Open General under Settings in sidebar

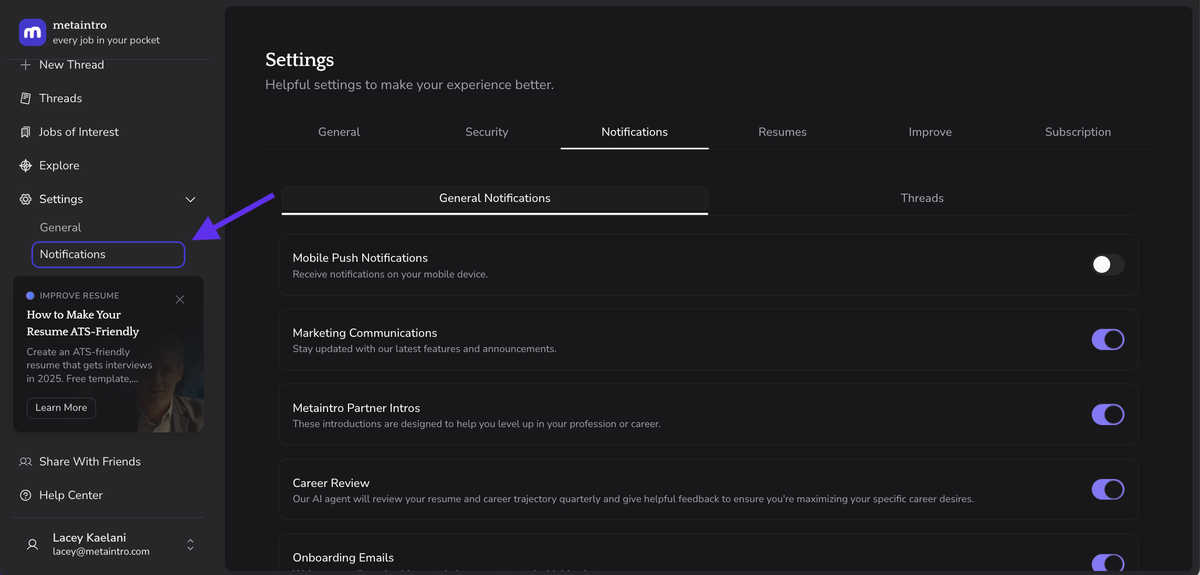tap(60, 228)
